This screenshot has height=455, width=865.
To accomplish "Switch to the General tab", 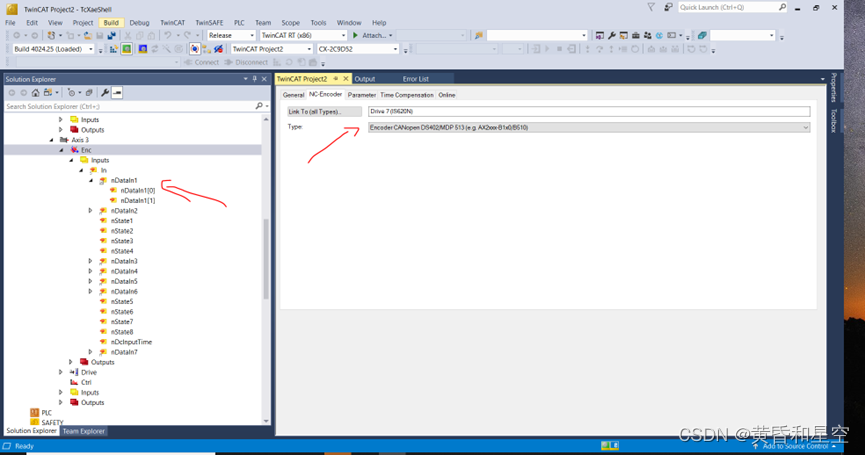I will [293, 95].
